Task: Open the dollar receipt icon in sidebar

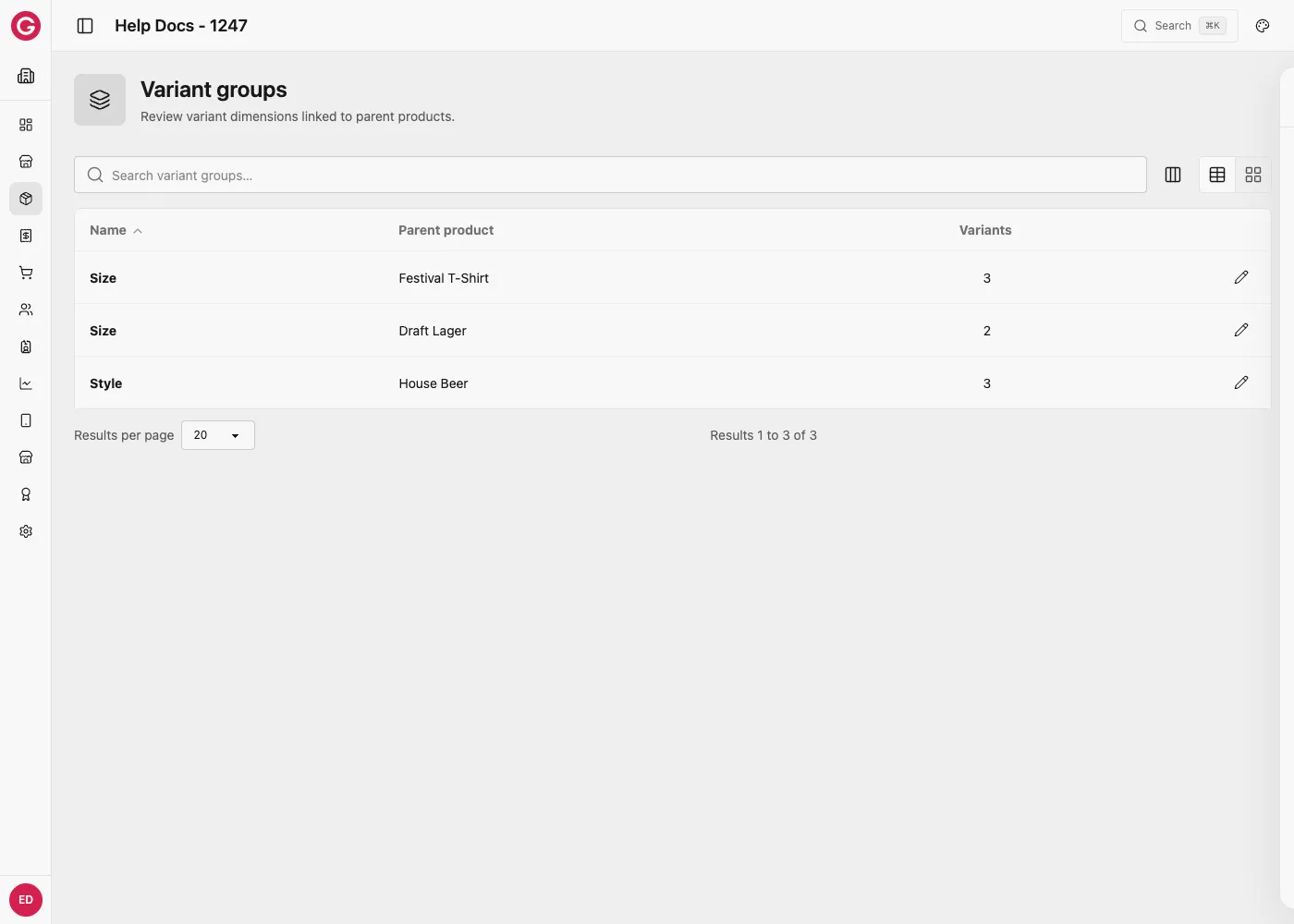Action: point(26,236)
